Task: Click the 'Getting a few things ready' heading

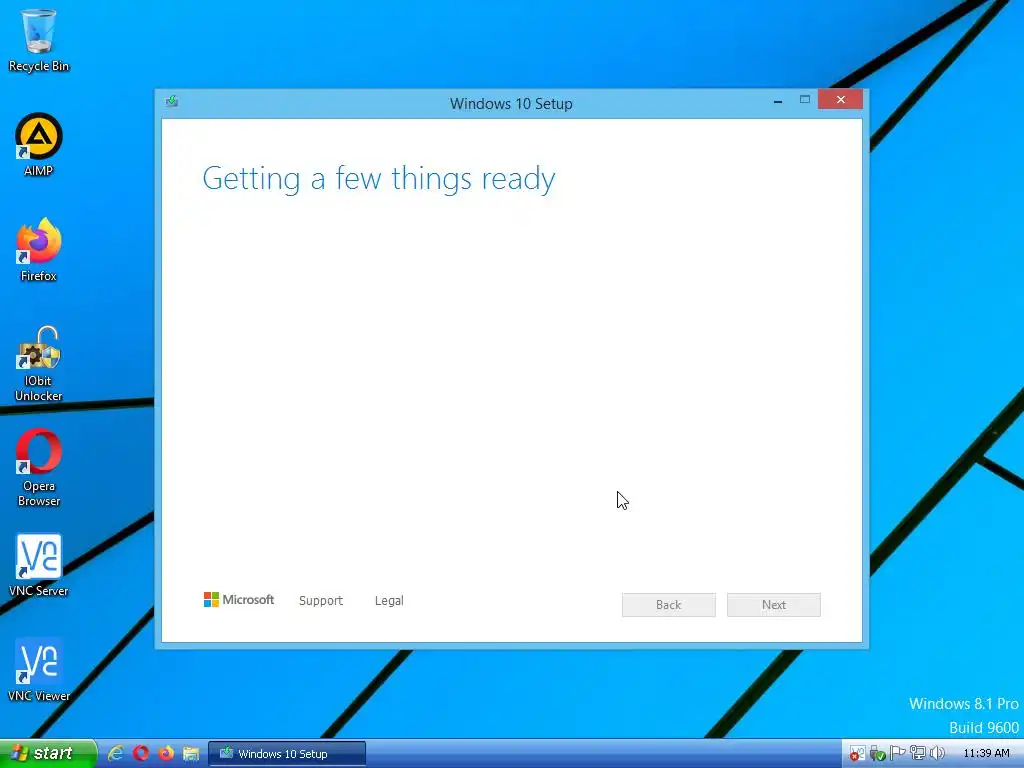Action: tap(379, 179)
